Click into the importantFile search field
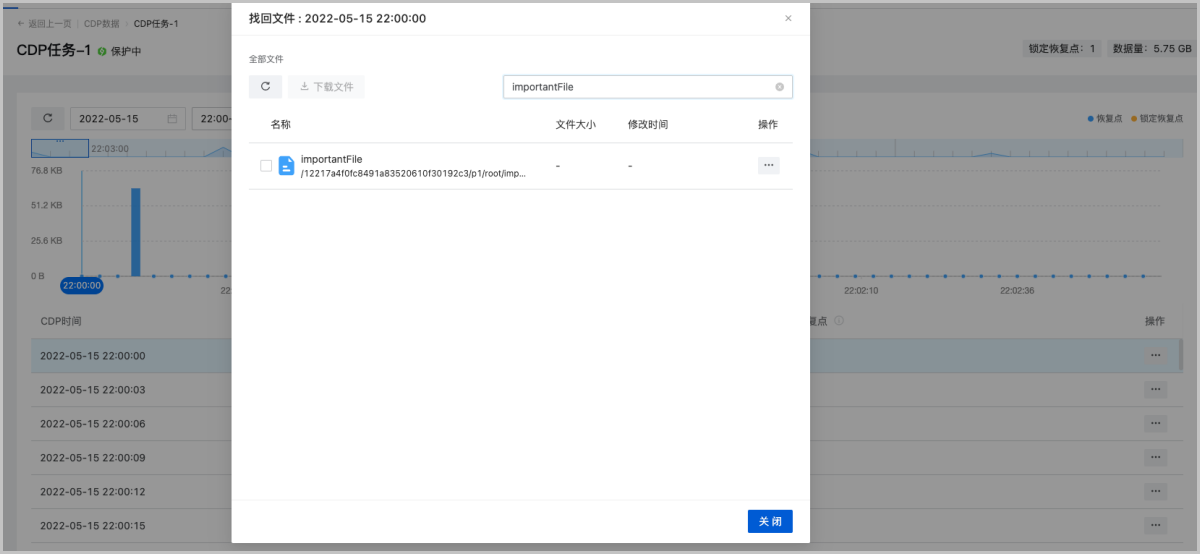 coord(640,87)
